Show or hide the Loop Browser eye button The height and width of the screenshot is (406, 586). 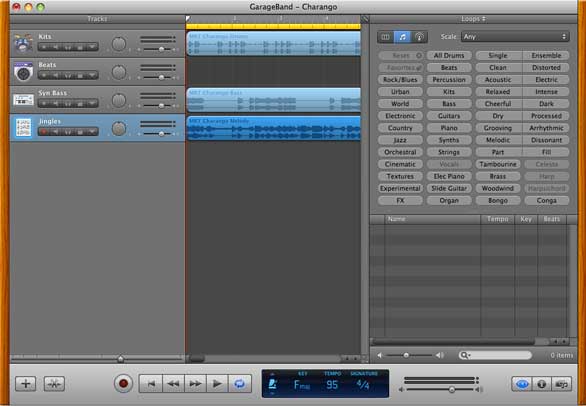point(522,384)
